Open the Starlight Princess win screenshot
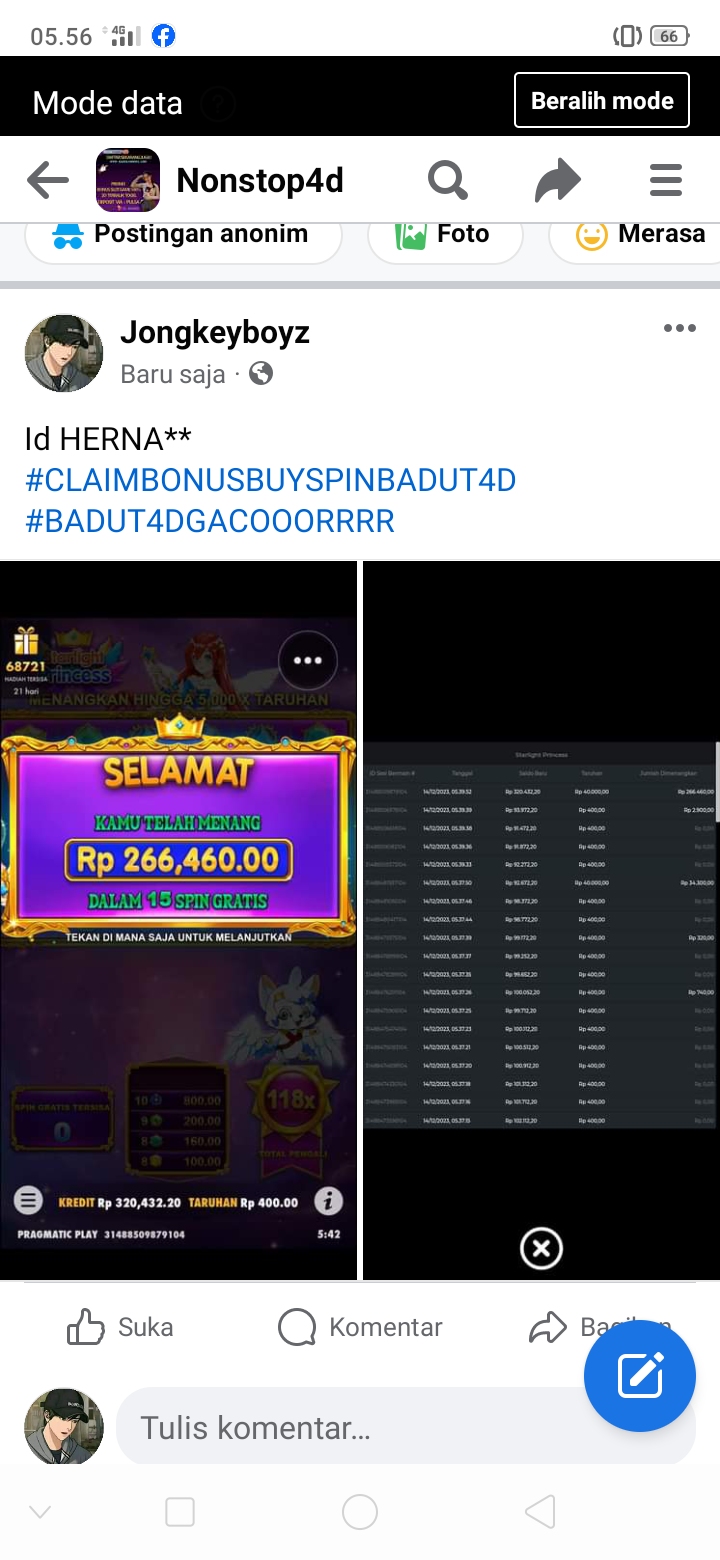Viewport: 720px width, 1560px height. coord(178,920)
